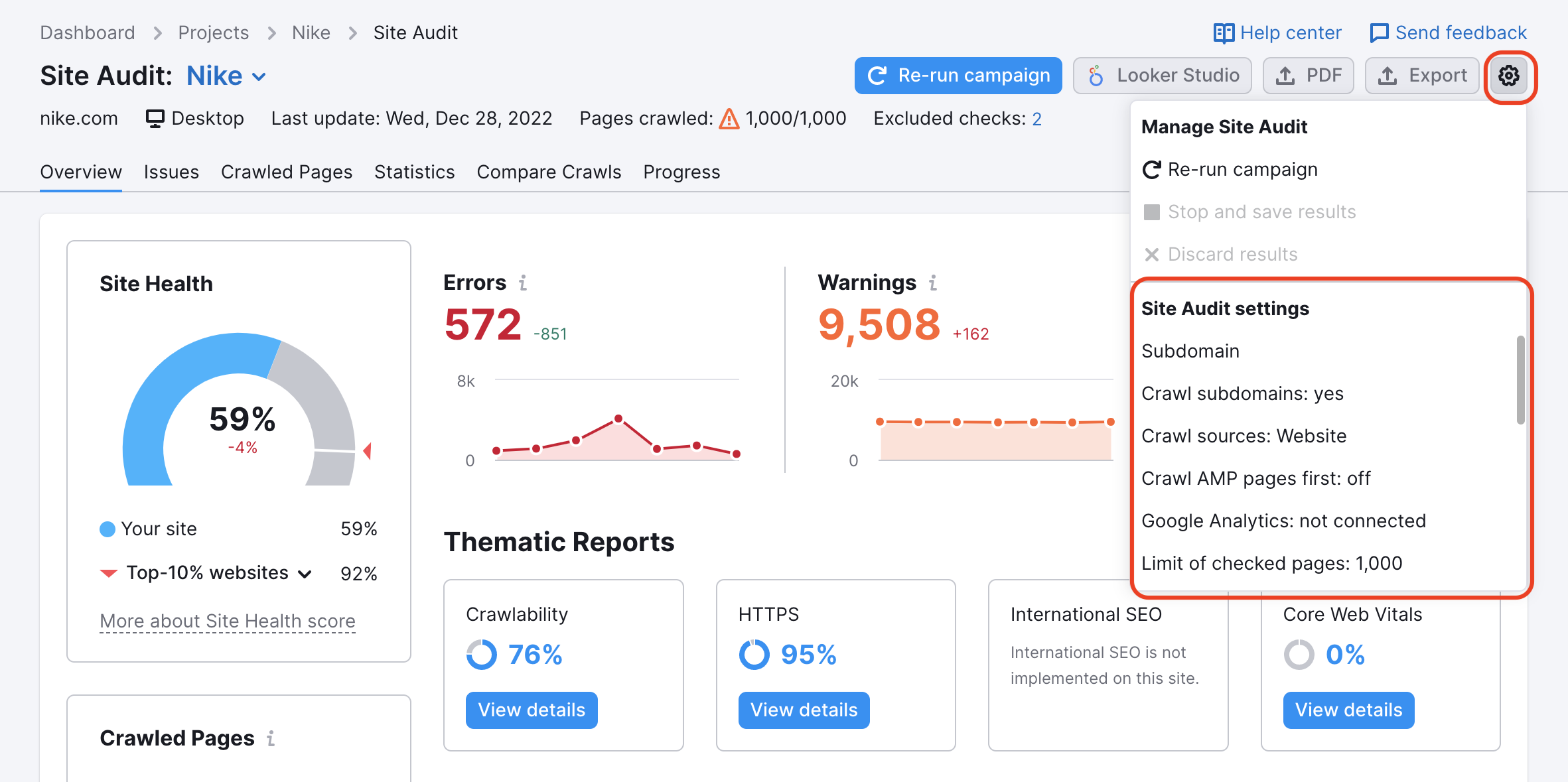Click the Warnings count 9,508
The height and width of the screenshot is (782, 1568).
(879, 324)
